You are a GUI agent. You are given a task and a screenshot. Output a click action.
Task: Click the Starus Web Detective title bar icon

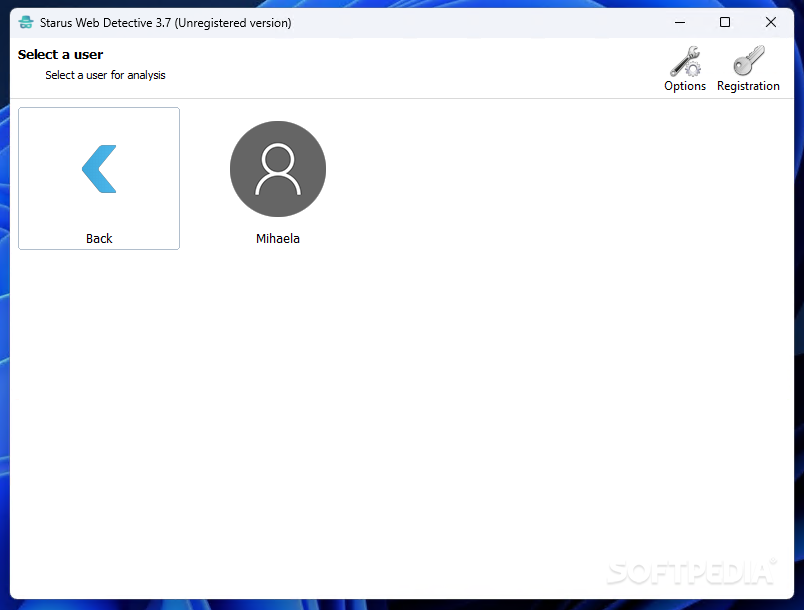(x=26, y=23)
